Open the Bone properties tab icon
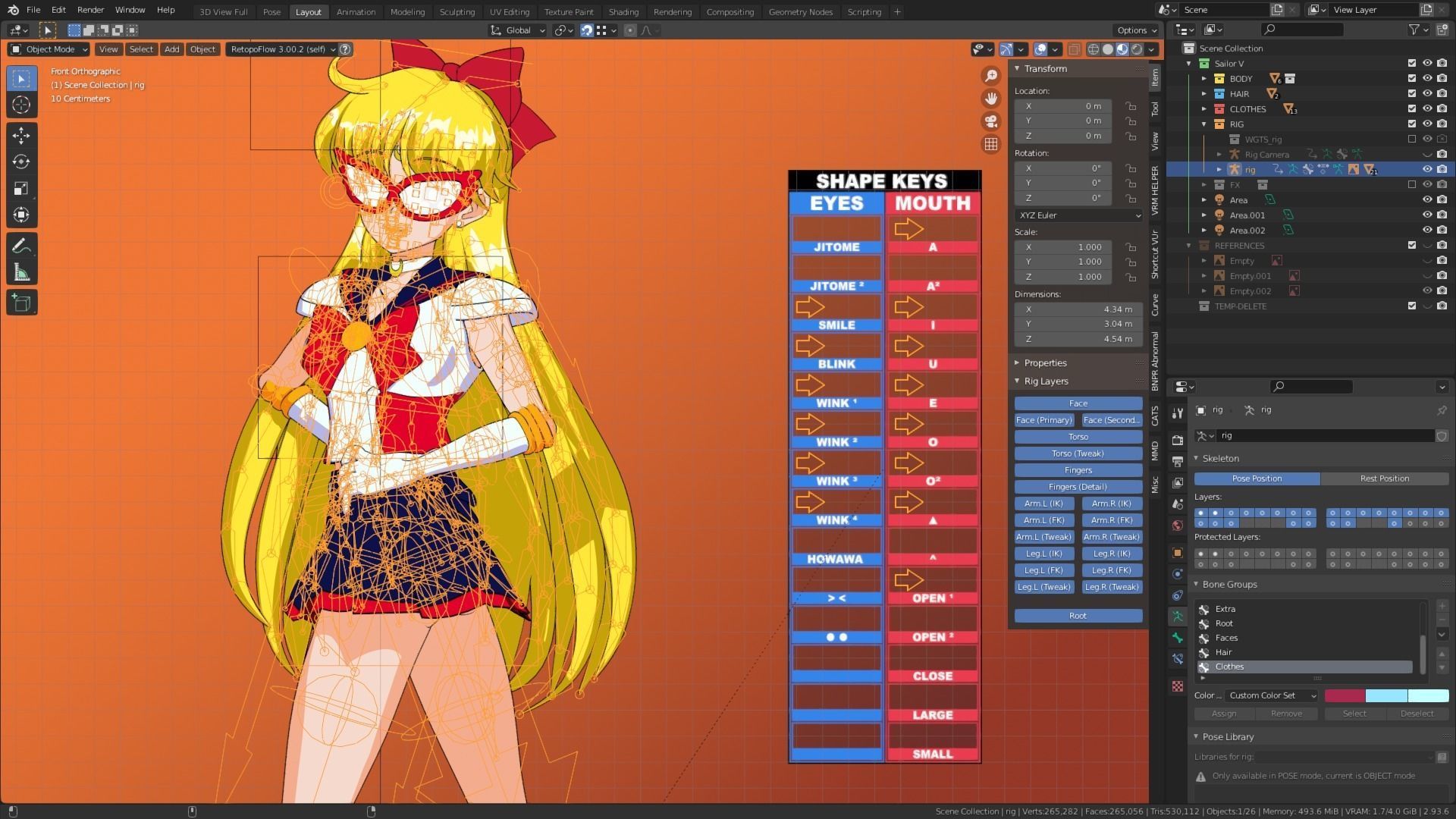Screen dimensions: 1456x819 pos(1177,638)
